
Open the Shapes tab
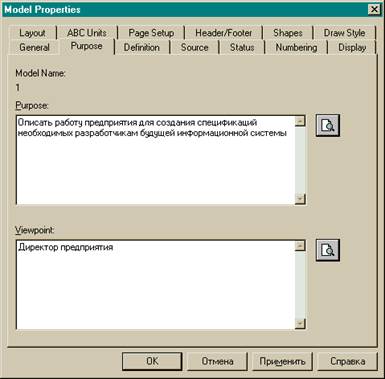click(288, 33)
